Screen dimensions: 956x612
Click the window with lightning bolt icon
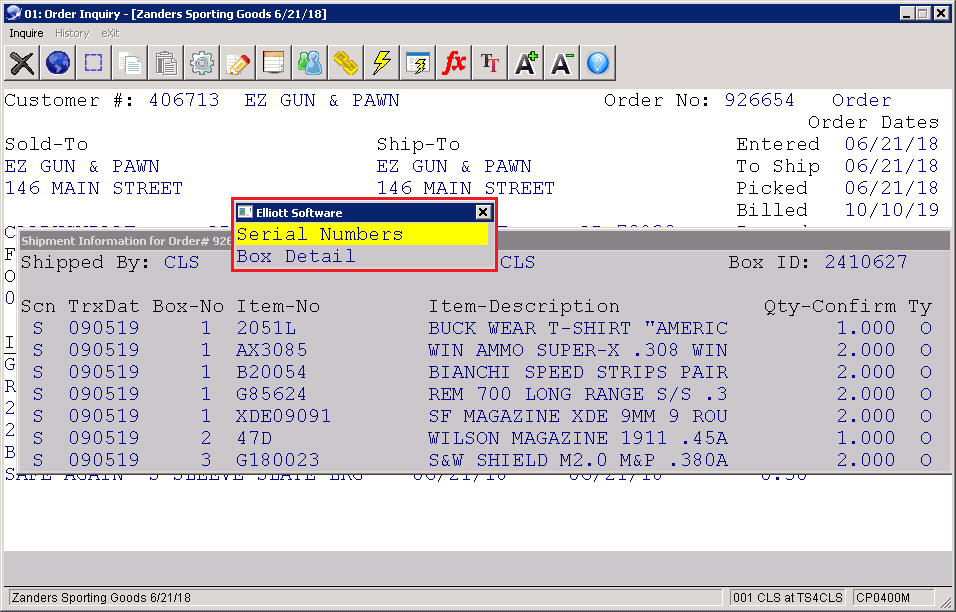(418, 63)
